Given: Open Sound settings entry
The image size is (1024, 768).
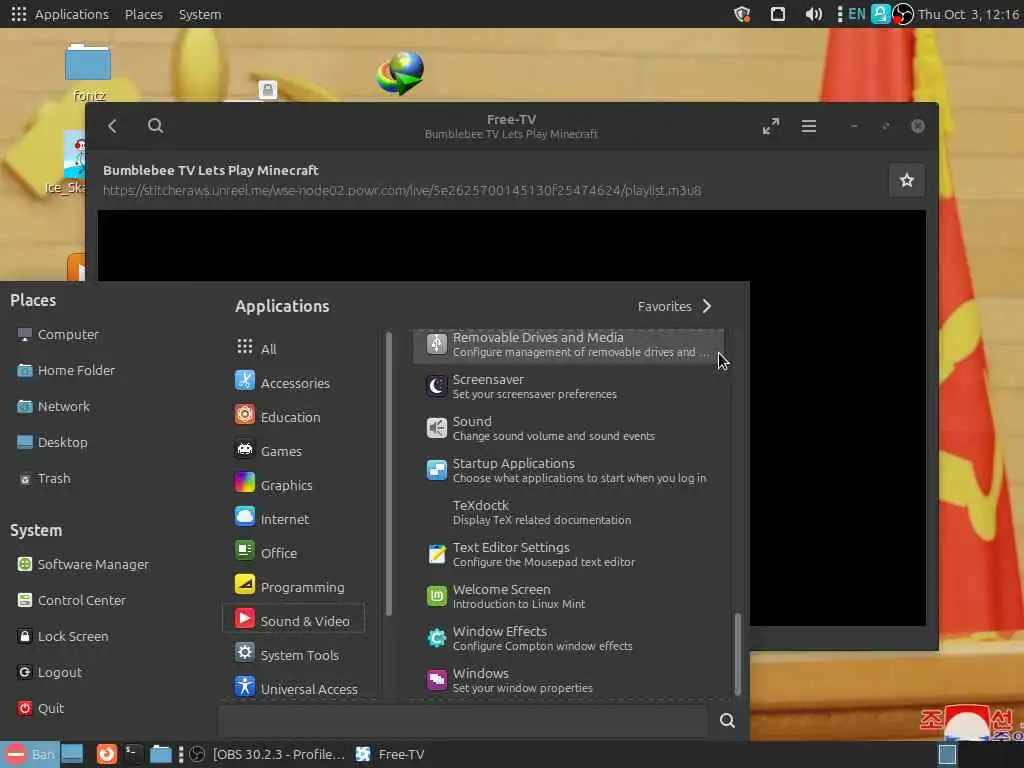Looking at the screenshot, I should [x=568, y=428].
